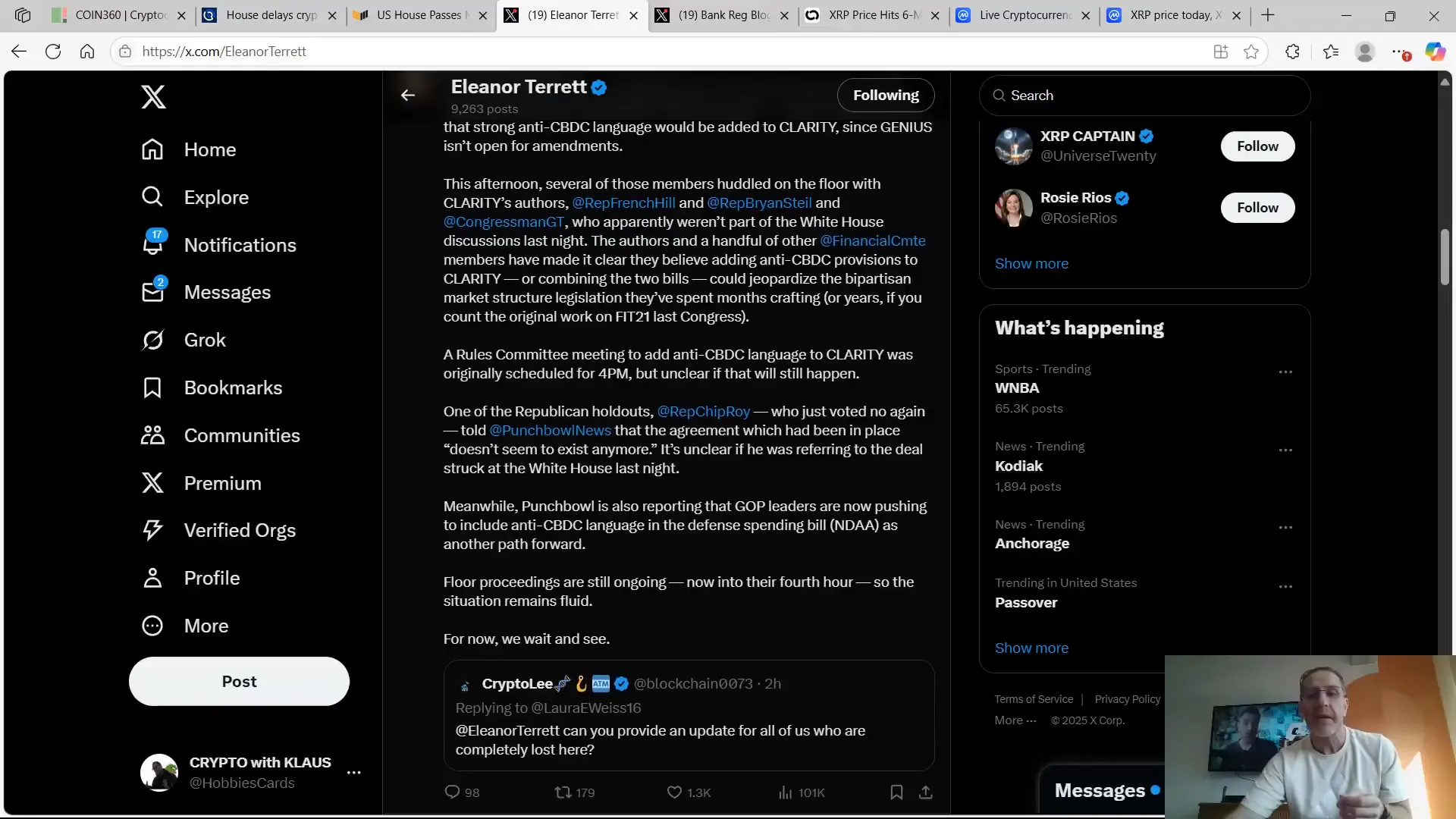Click the reply icon showing 98
Viewport: 1456px width, 819px height.
click(x=453, y=792)
